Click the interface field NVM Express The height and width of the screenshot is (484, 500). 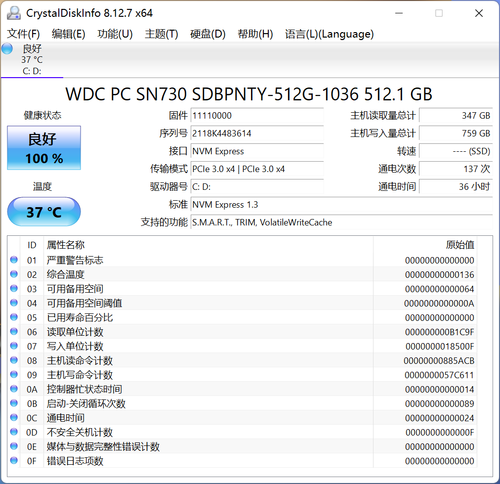point(257,151)
